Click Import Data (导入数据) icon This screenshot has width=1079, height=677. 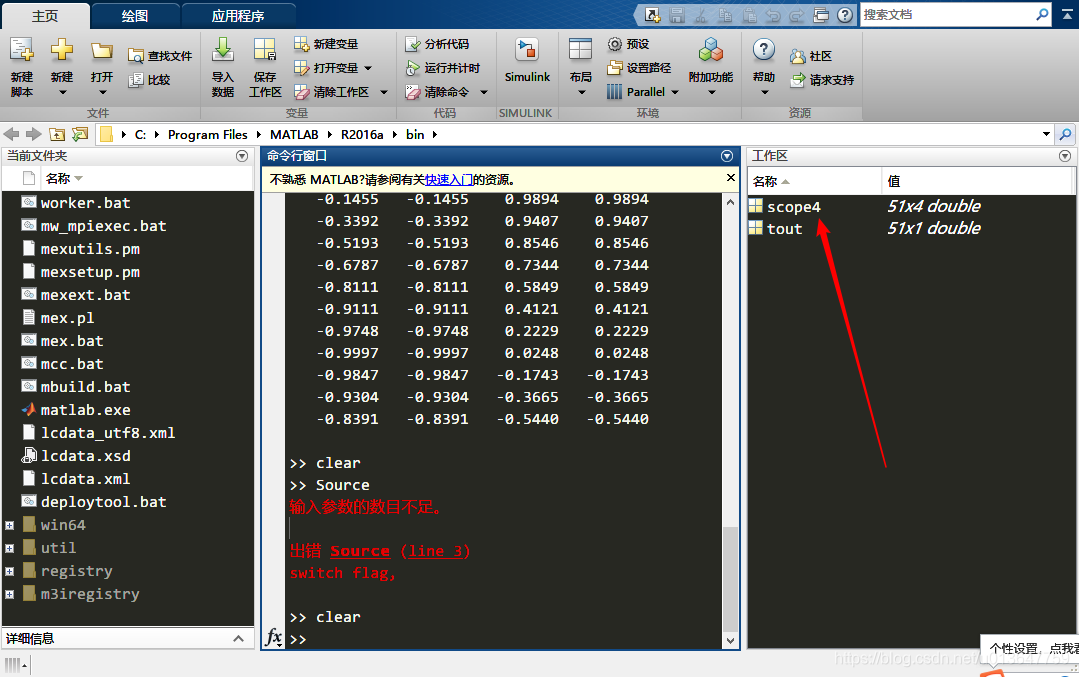(x=222, y=50)
